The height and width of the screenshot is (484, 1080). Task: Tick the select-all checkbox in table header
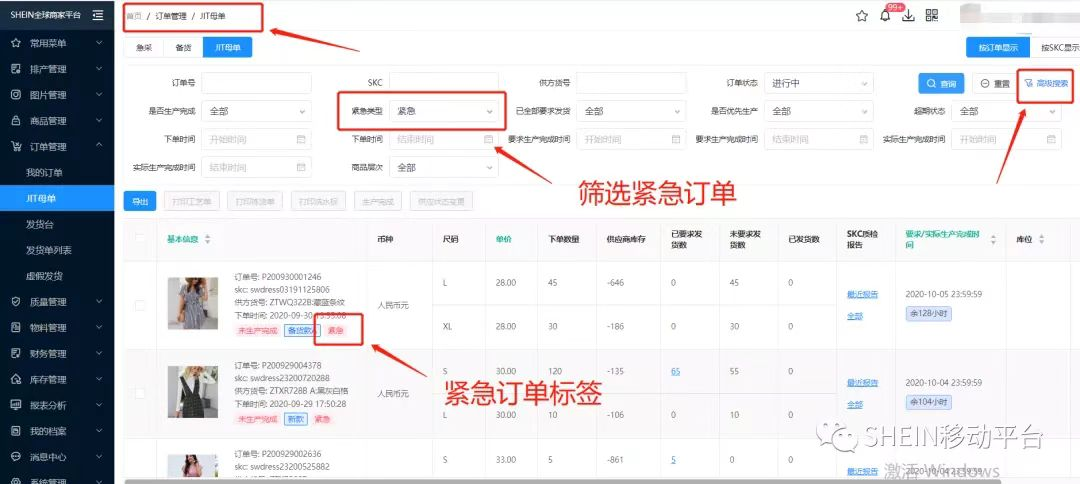(141, 238)
